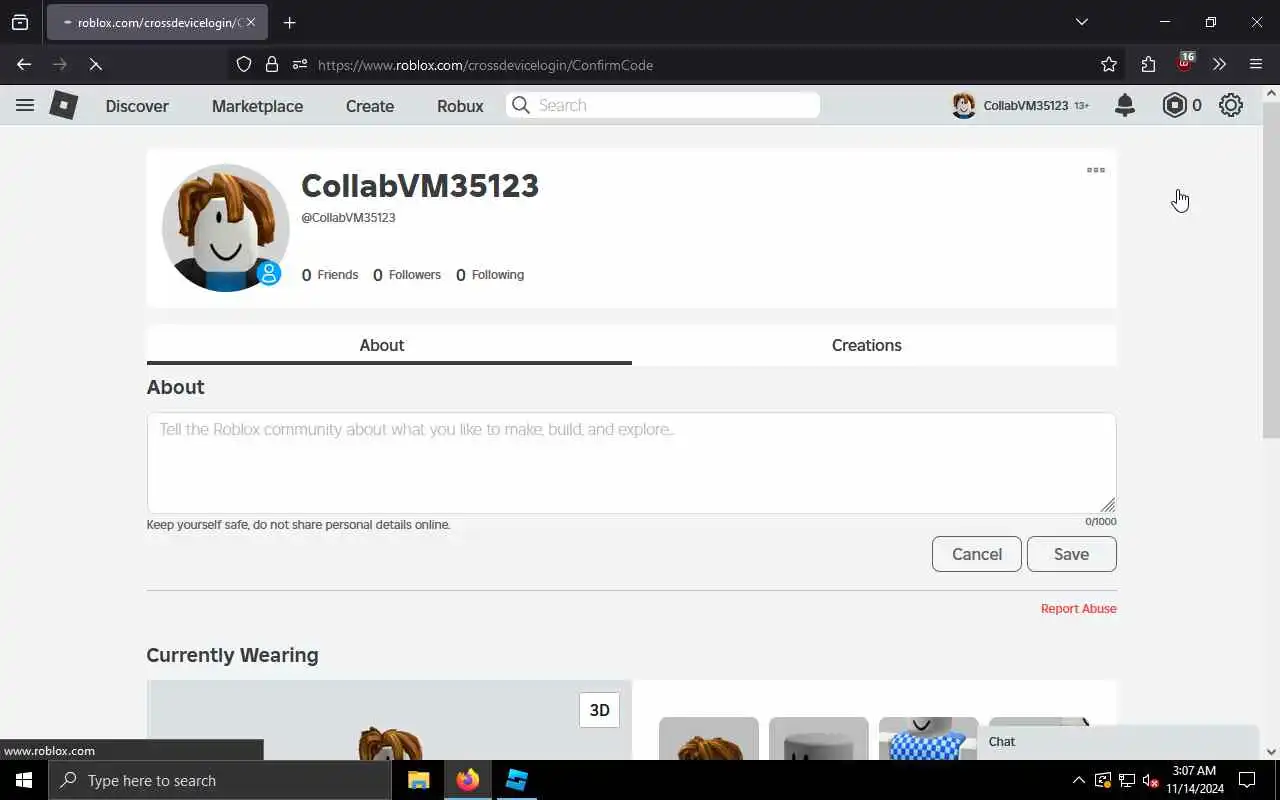Select the gray head item thumbnail
The width and height of the screenshot is (1280, 800).
(819, 738)
